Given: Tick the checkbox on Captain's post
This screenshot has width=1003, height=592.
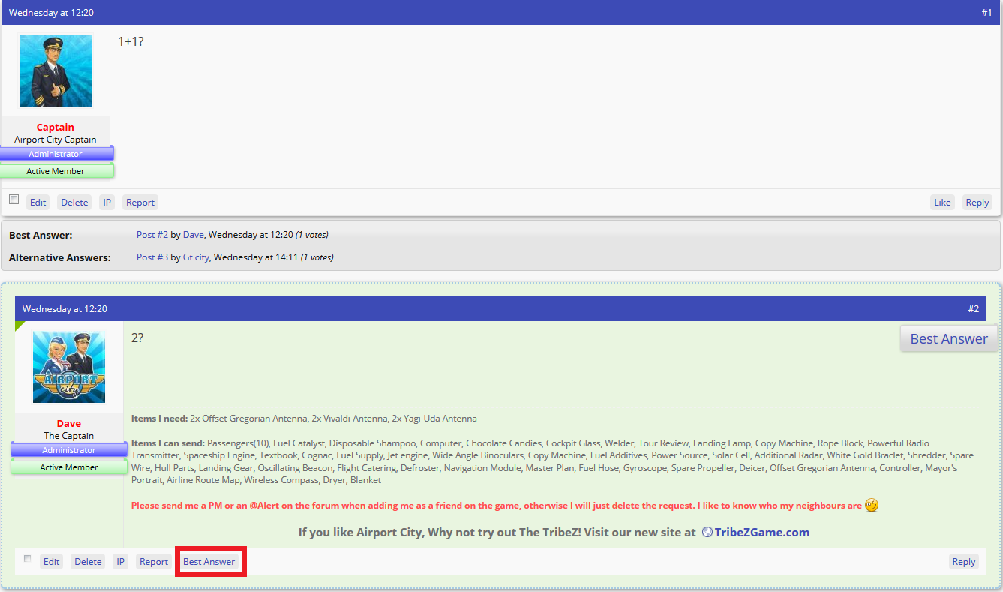Looking at the screenshot, I should tap(14, 200).
